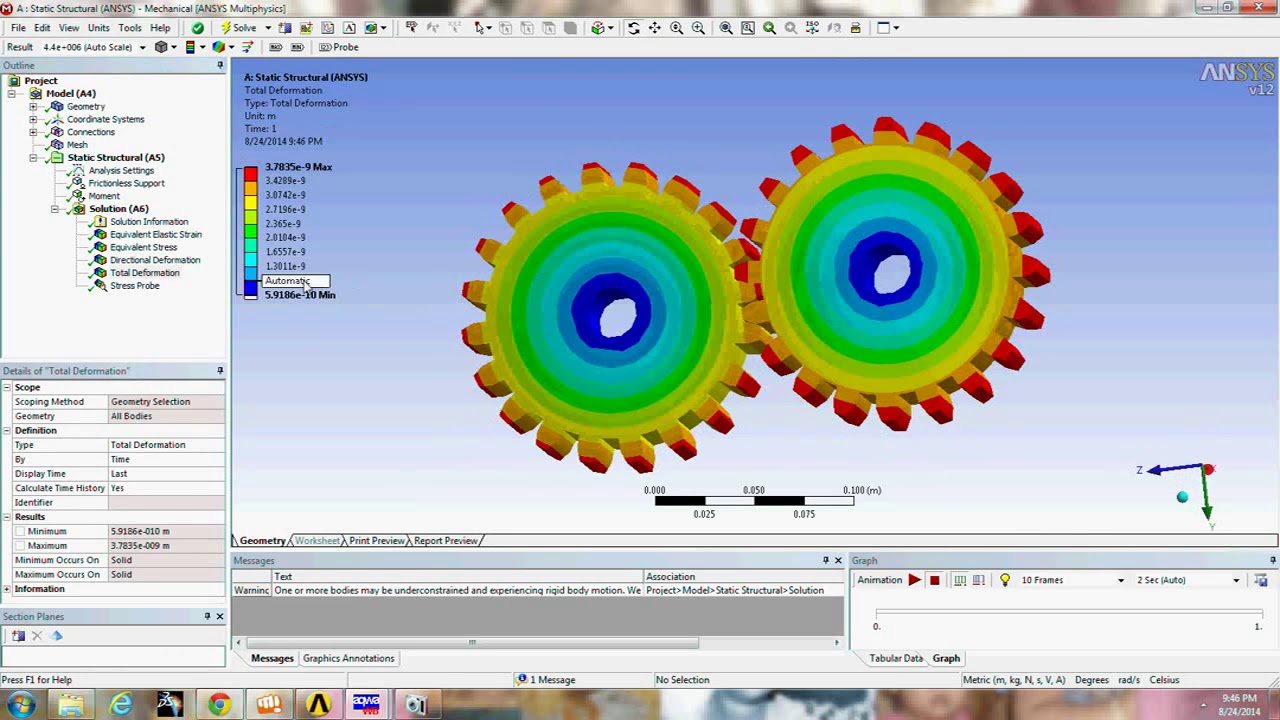This screenshot has width=1280, height=720.
Task: Close the Messages panel
Action: click(x=838, y=560)
